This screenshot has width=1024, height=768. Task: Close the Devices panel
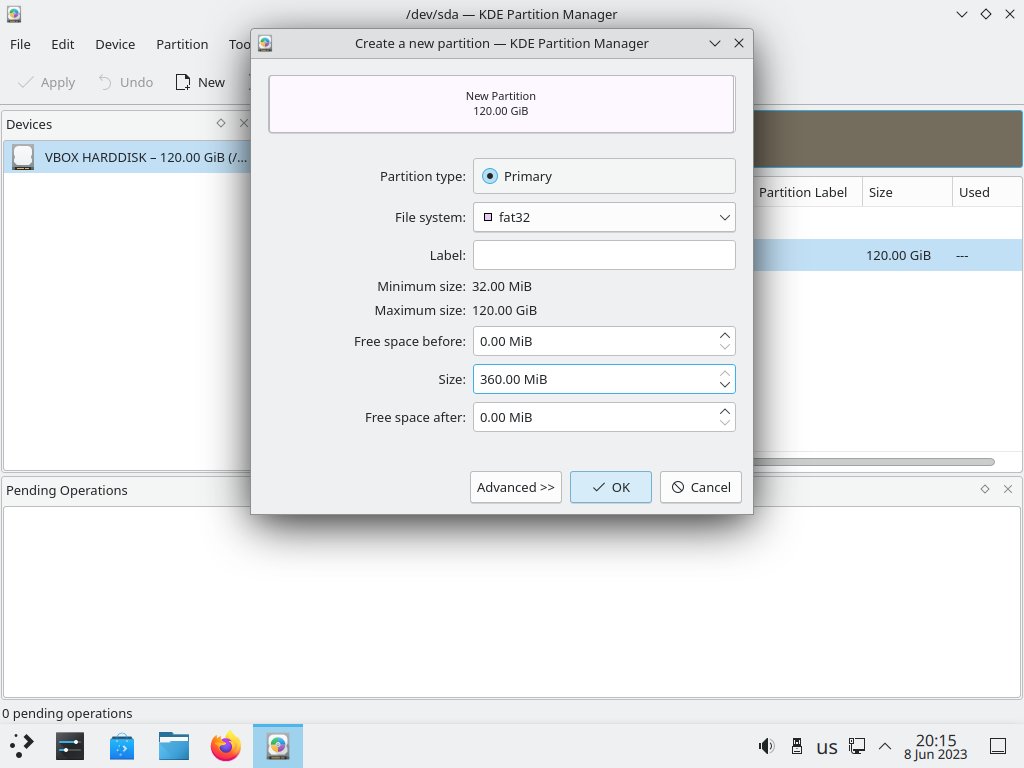pyautogui.click(x=244, y=123)
